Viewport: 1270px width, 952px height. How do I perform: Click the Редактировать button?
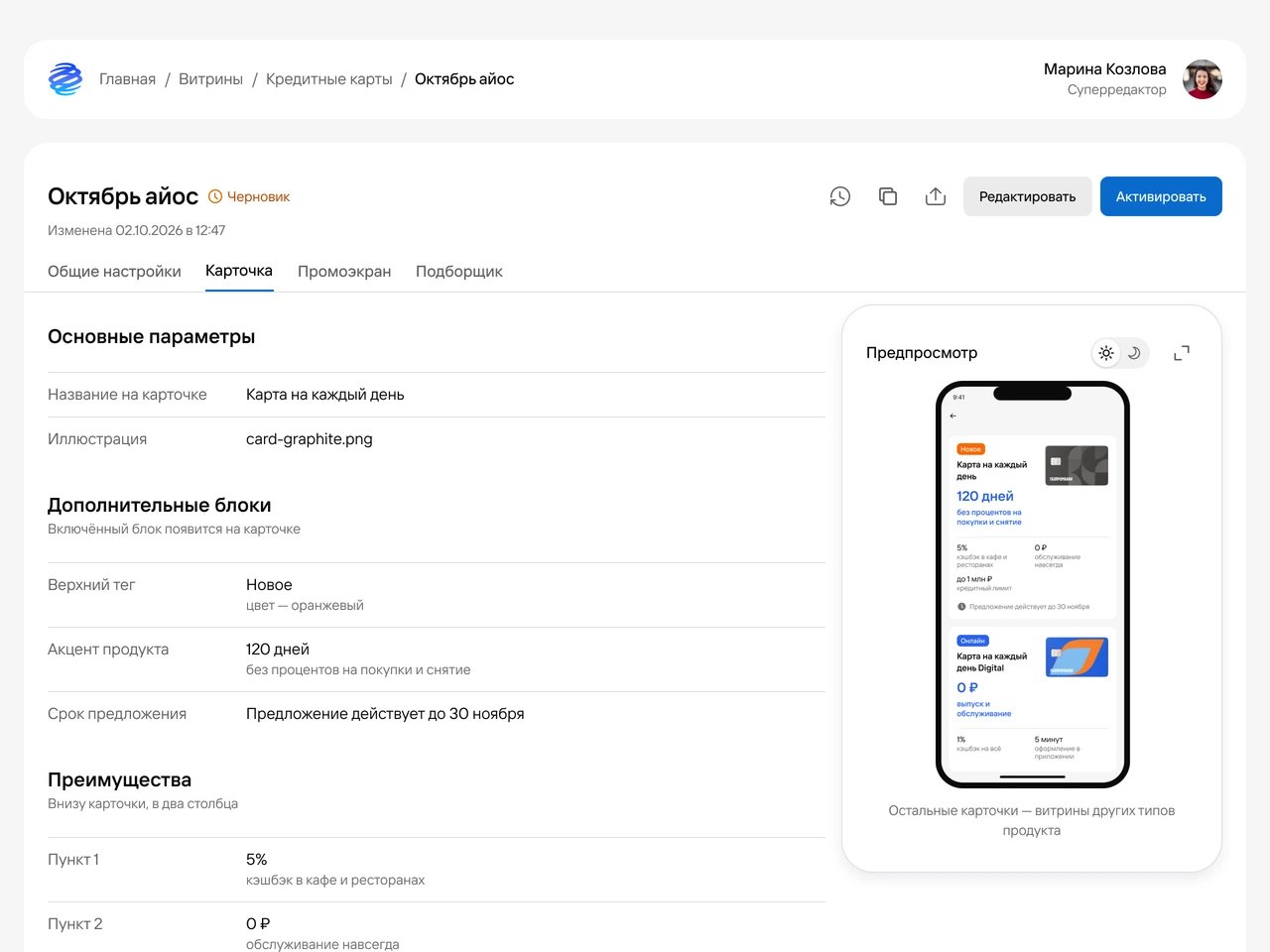pyautogui.click(x=1028, y=196)
